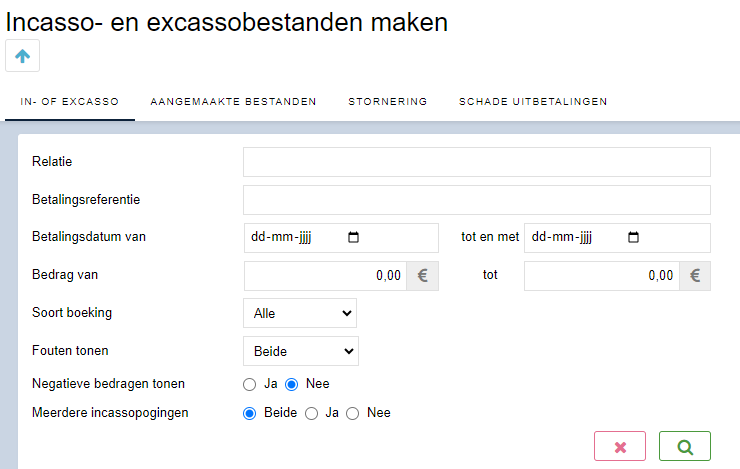Open the Stornering tab
740x469 pixels.
tap(387, 101)
